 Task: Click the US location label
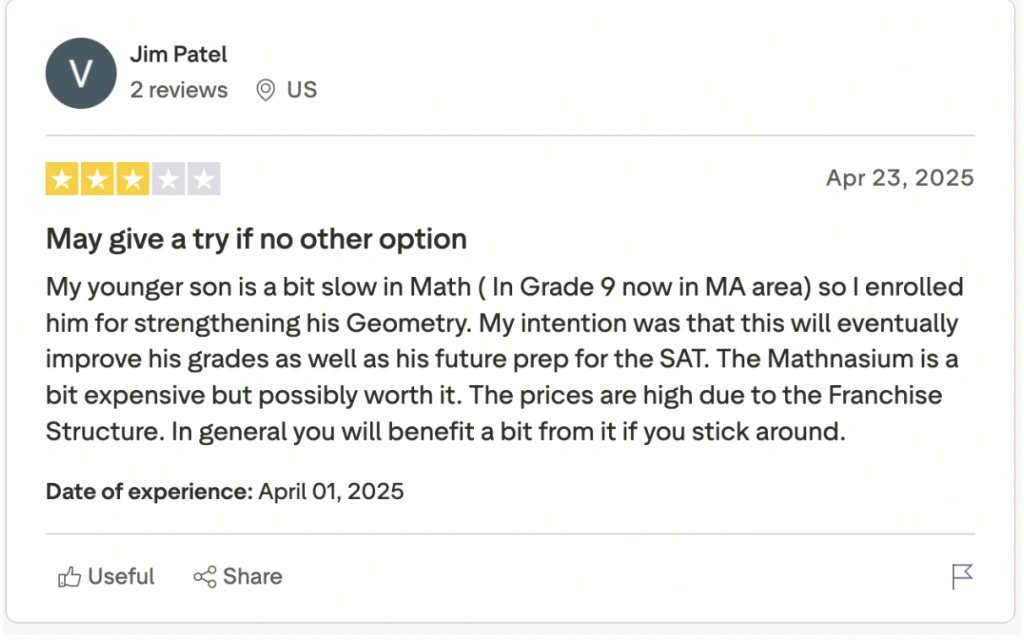pyautogui.click(x=300, y=90)
